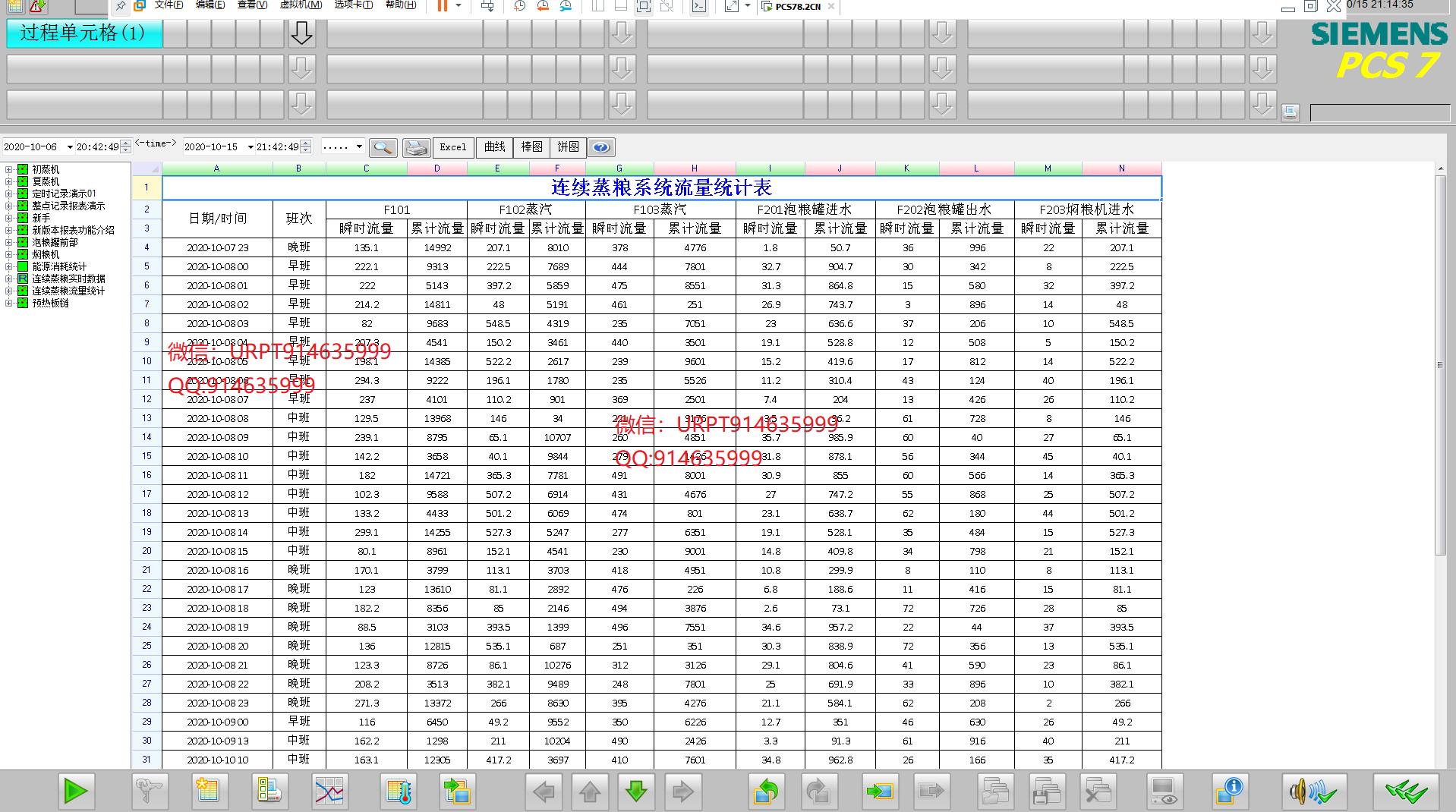
Task: Open the trend curve chart icon in bottom bar
Action: click(x=329, y=792)
